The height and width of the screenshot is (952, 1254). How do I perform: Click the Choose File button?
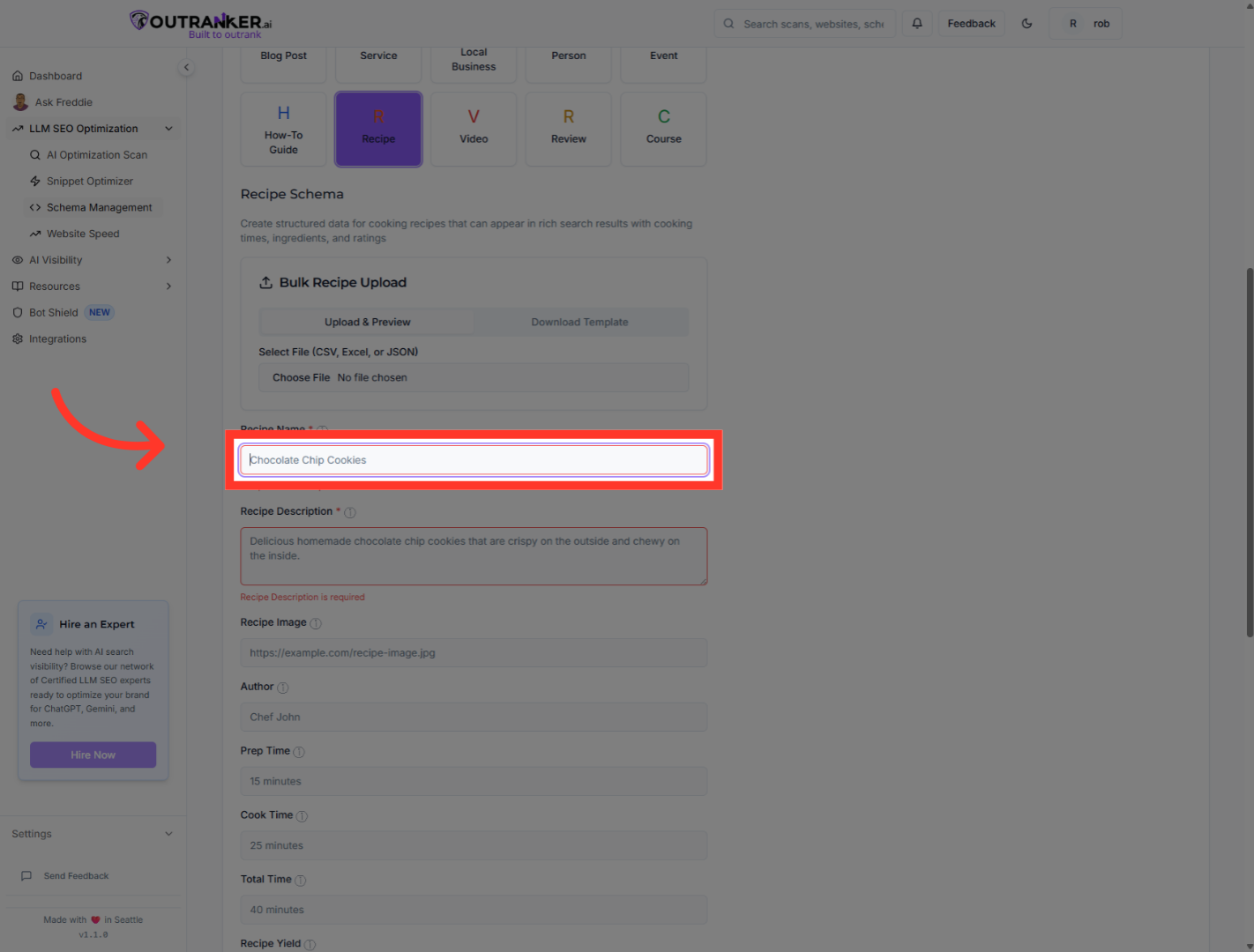(x=301, y=378)
